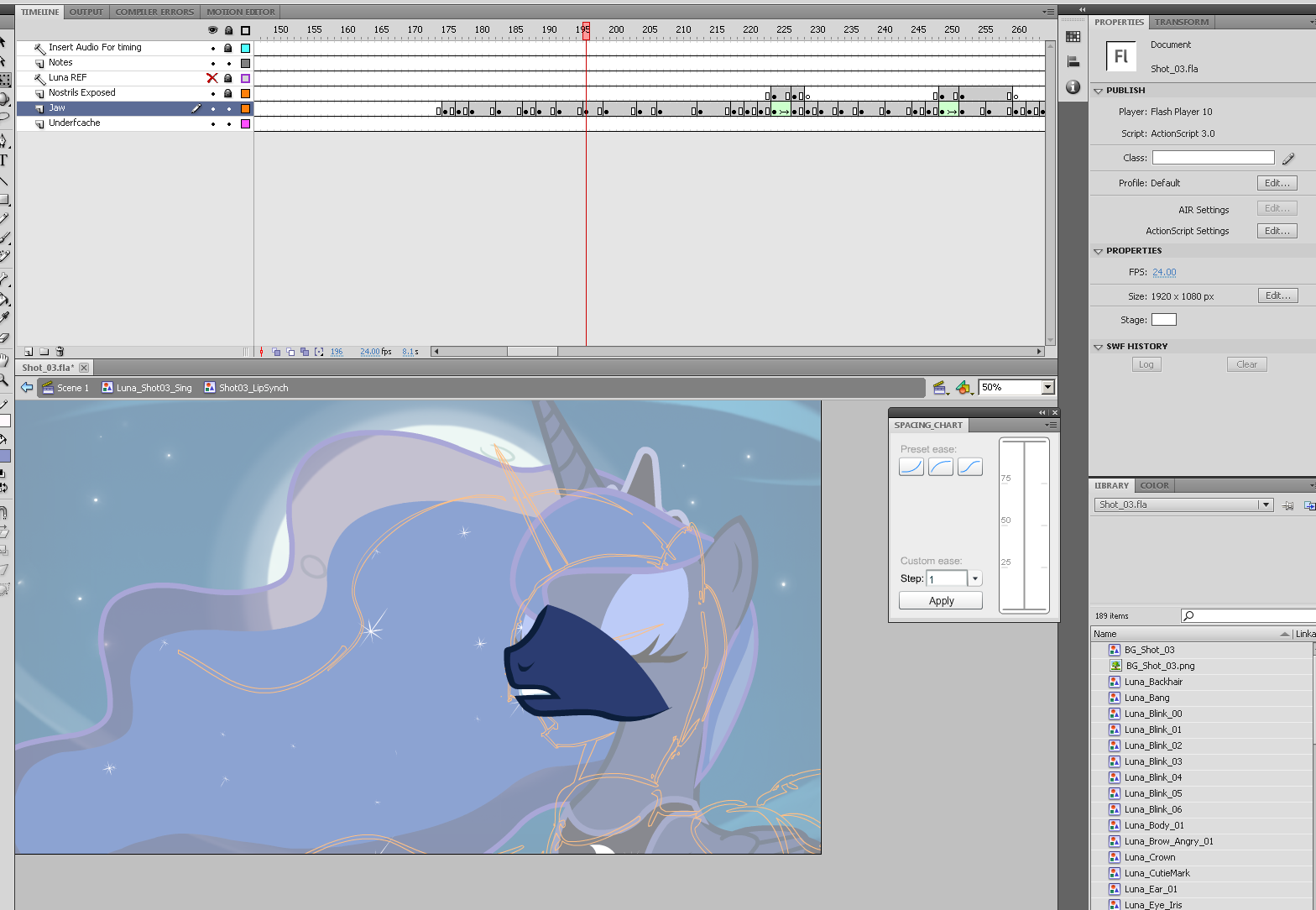This screenshot has width=1316, height=910.
Task: Open Modify Onion Markers icon
Action: pos(319,352)
